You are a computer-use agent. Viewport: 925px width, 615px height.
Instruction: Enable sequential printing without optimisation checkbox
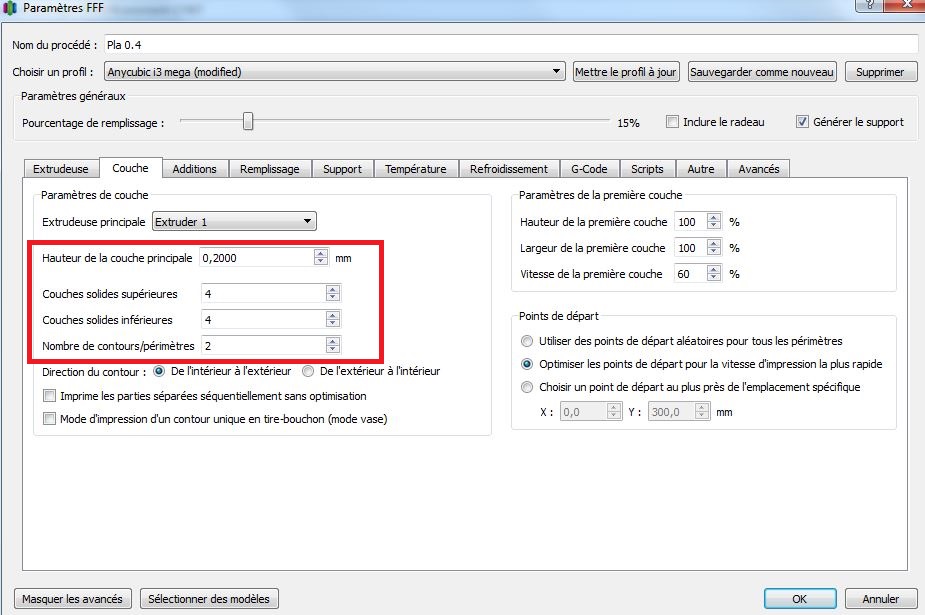click(x=50, y=396)
